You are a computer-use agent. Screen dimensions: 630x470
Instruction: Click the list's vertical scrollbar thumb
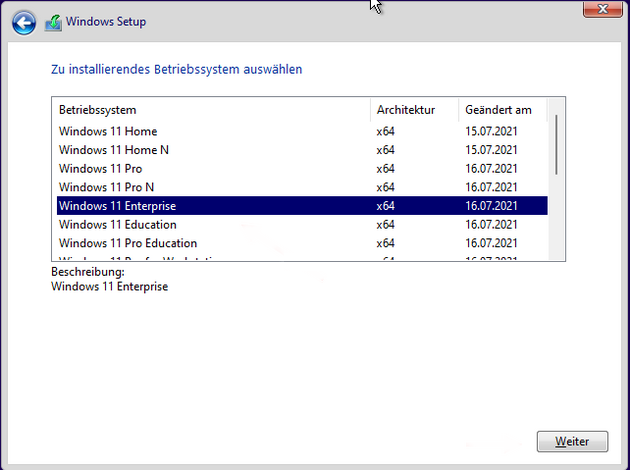click(557, 145)
